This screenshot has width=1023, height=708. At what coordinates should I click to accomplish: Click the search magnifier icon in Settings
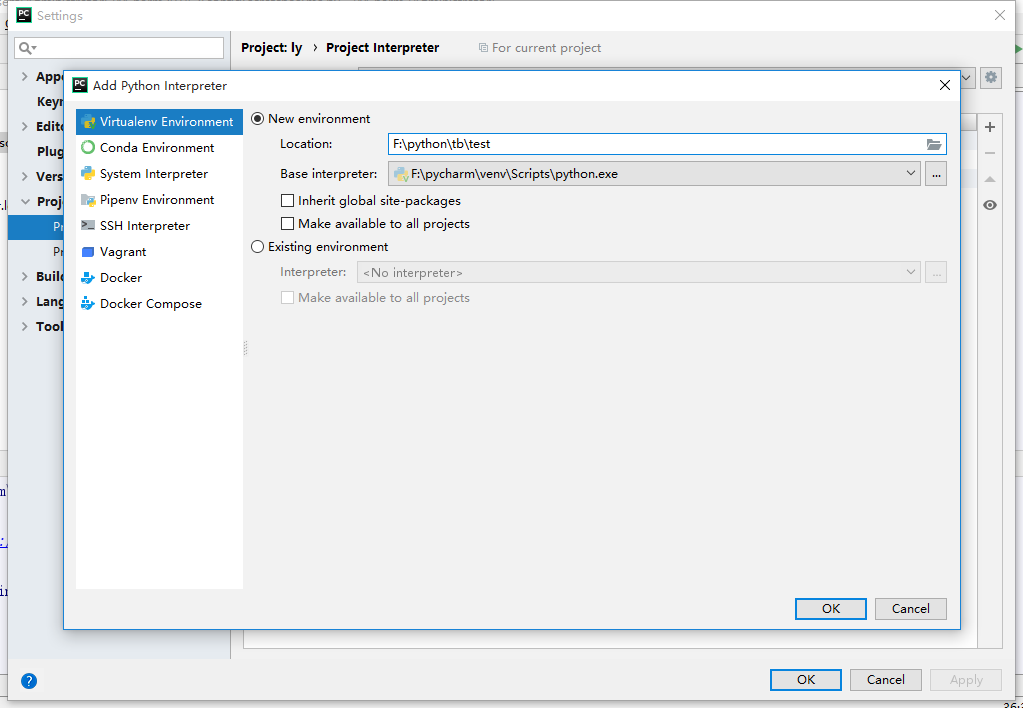pyautogui.click(x=26, y=48)
